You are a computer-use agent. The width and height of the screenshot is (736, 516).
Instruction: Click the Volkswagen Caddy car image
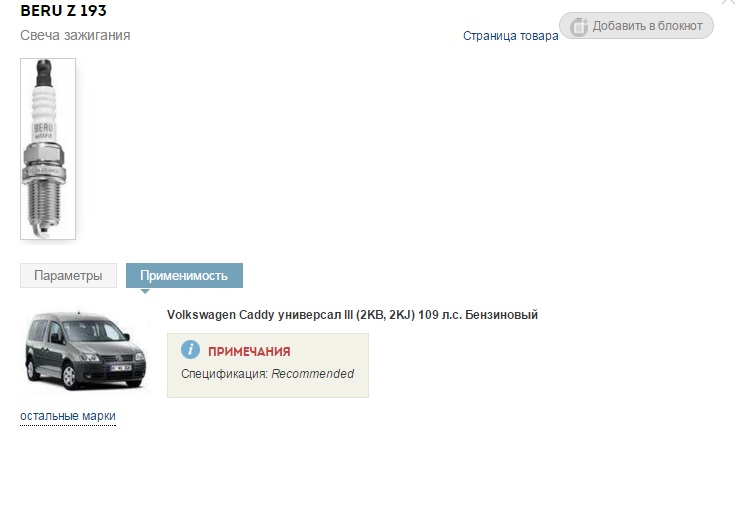point(85,351)
